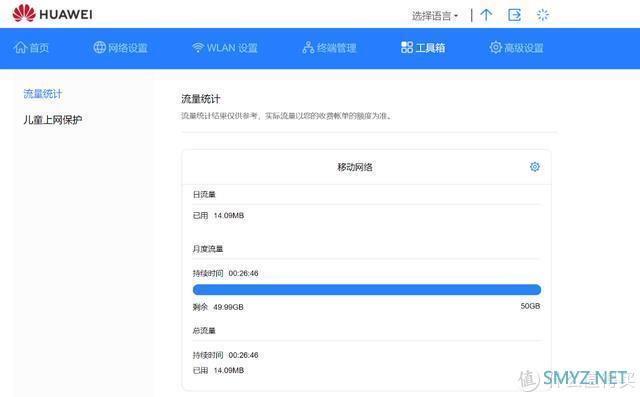Click the 日流量 section label
The height and width of the screenshot is (397, 640).
pos(204,195)
